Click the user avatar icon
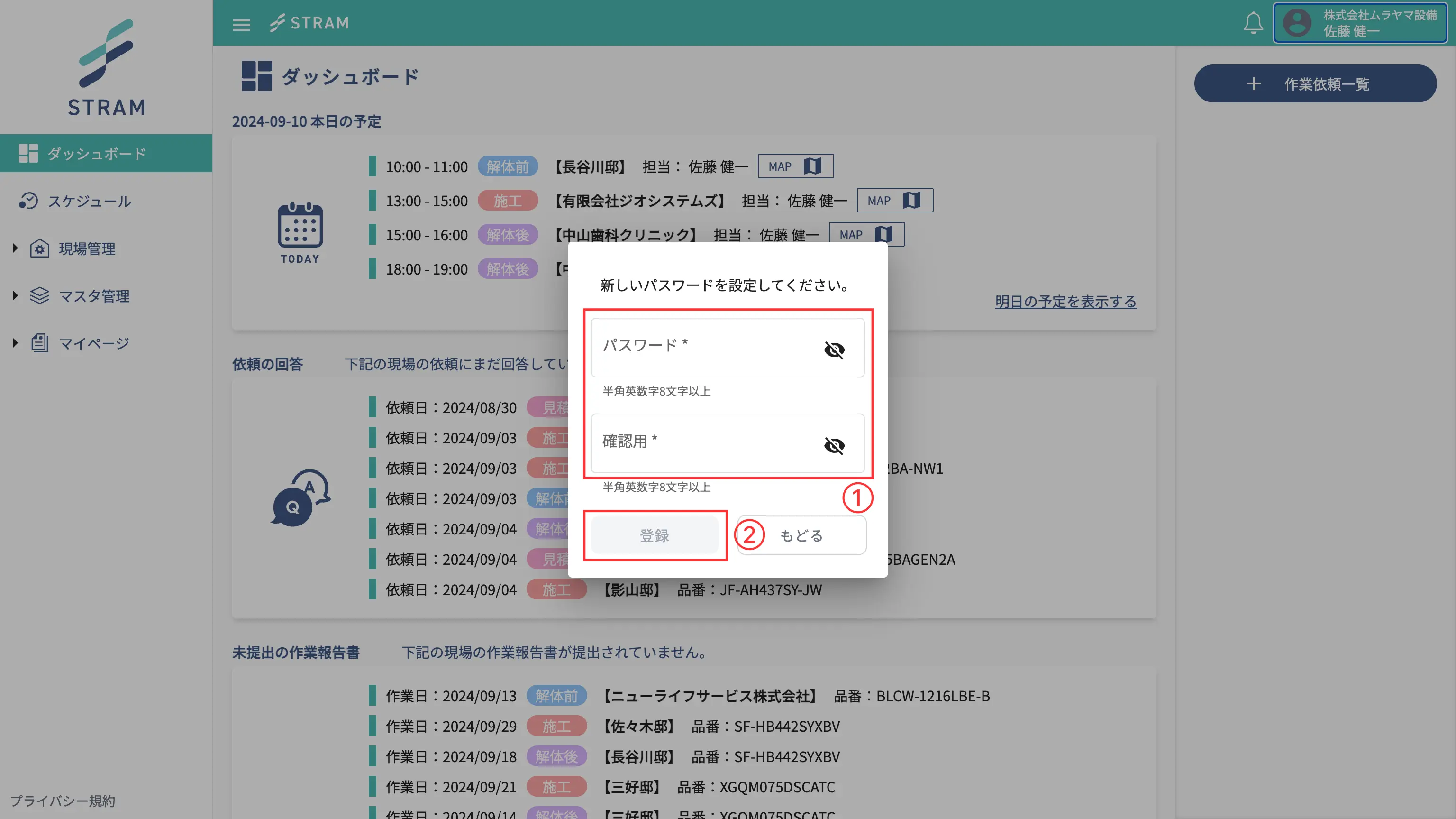 pyautogui.click(x=1297, y=23)
